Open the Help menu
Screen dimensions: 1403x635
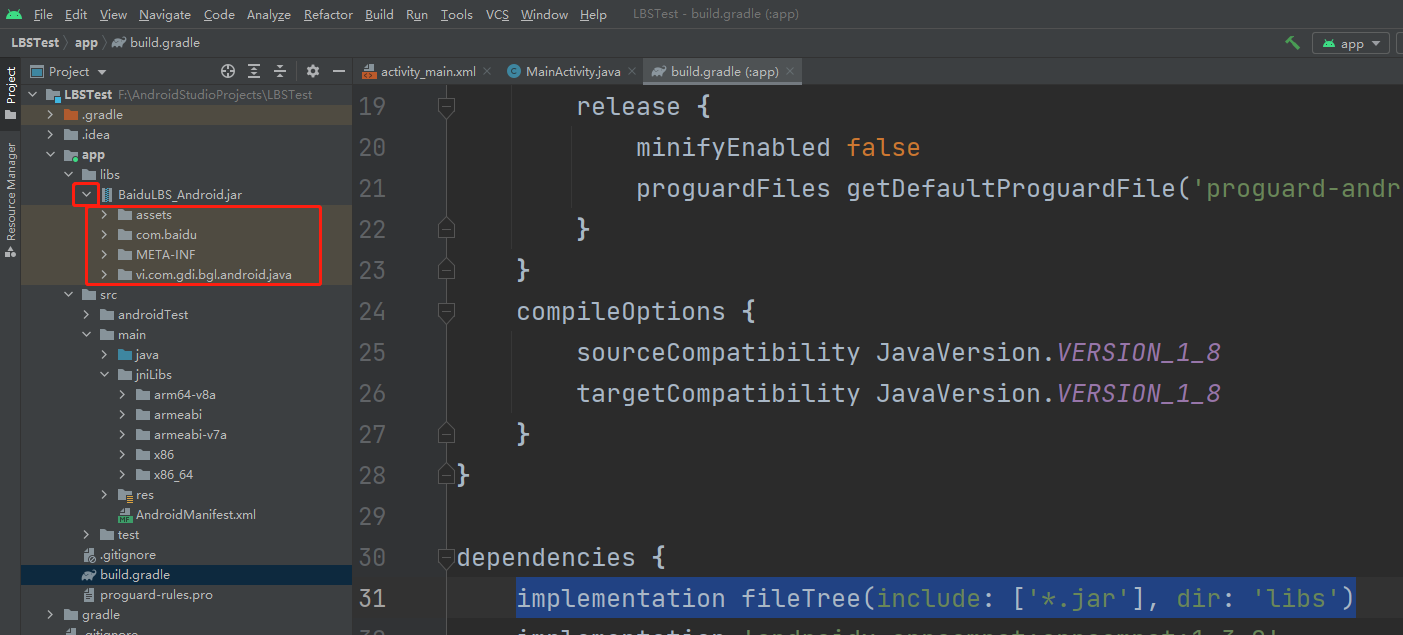coord(593,14)
